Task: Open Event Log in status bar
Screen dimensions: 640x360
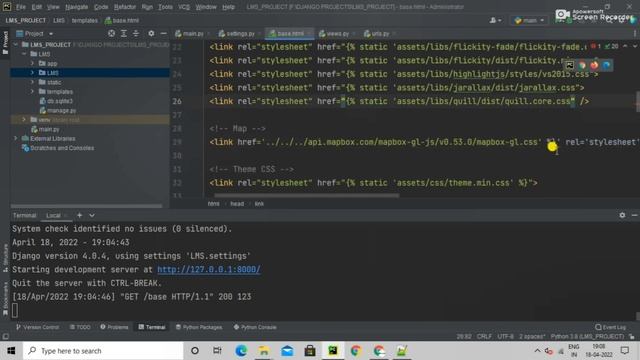Action: 610,327
